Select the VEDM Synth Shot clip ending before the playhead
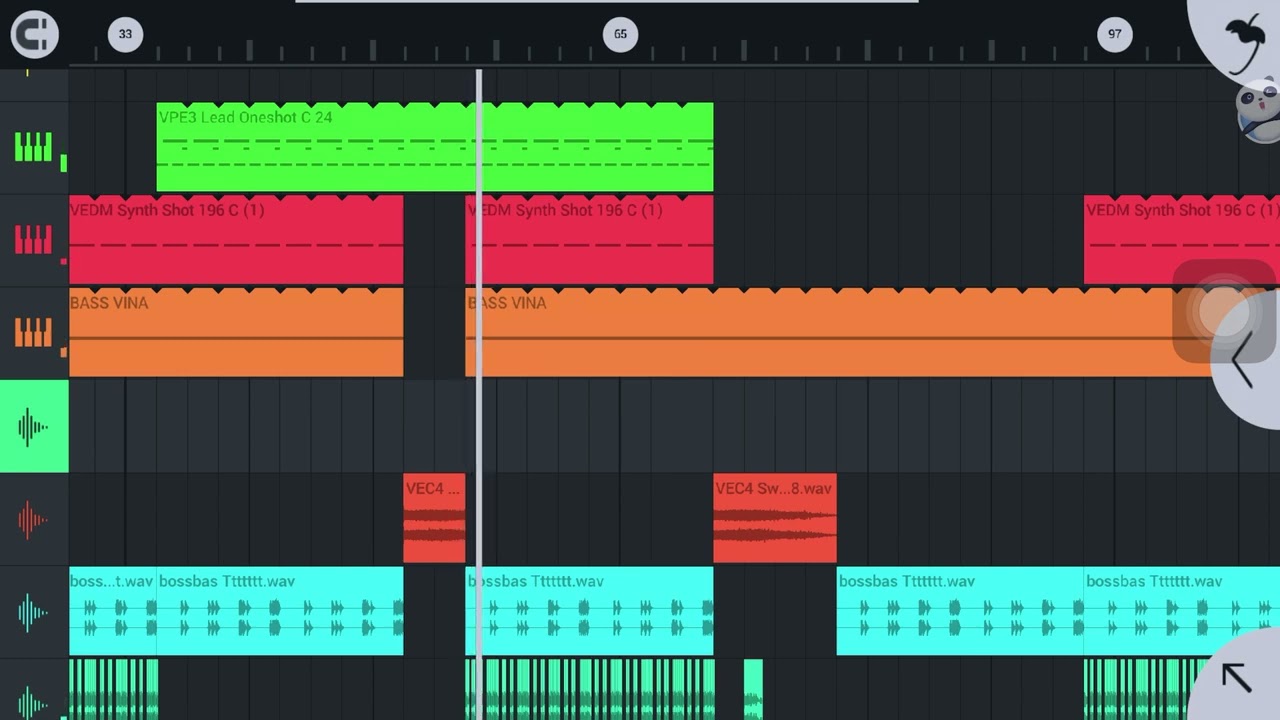 tap(236, 240)
